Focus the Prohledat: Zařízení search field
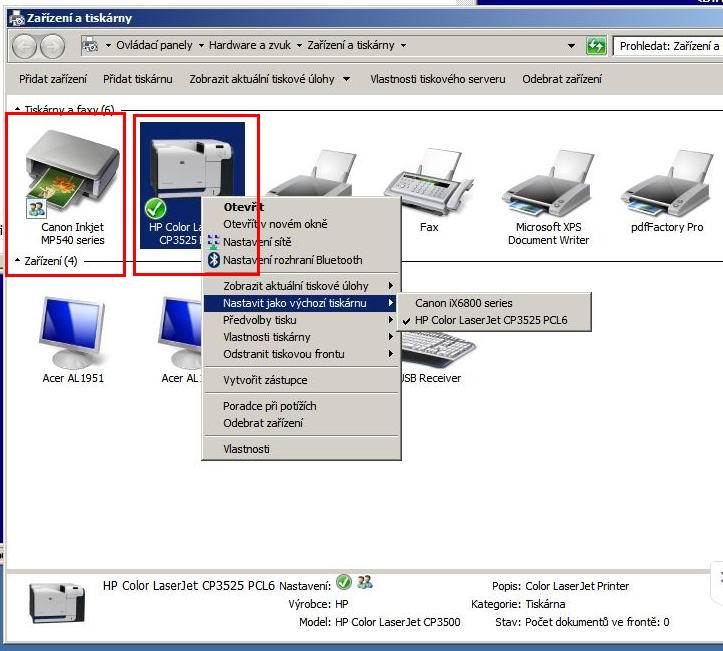The image size is (723, 651). click(x=668, y=46)
